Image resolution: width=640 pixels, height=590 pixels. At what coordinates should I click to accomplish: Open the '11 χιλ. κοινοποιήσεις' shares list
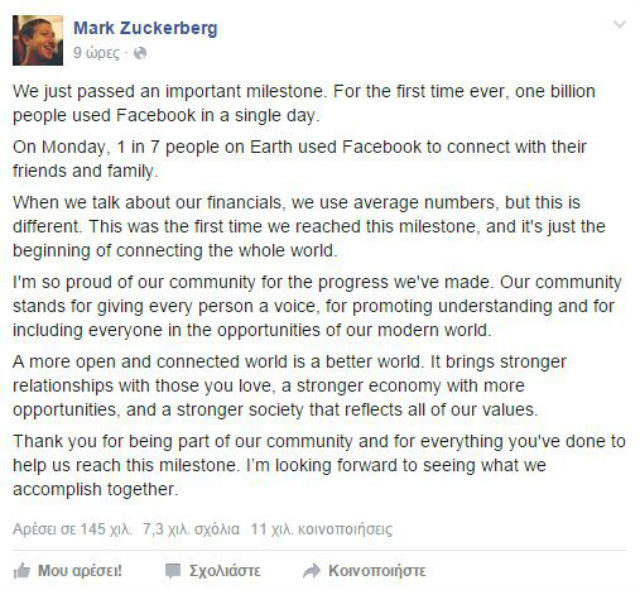[322, 529]
